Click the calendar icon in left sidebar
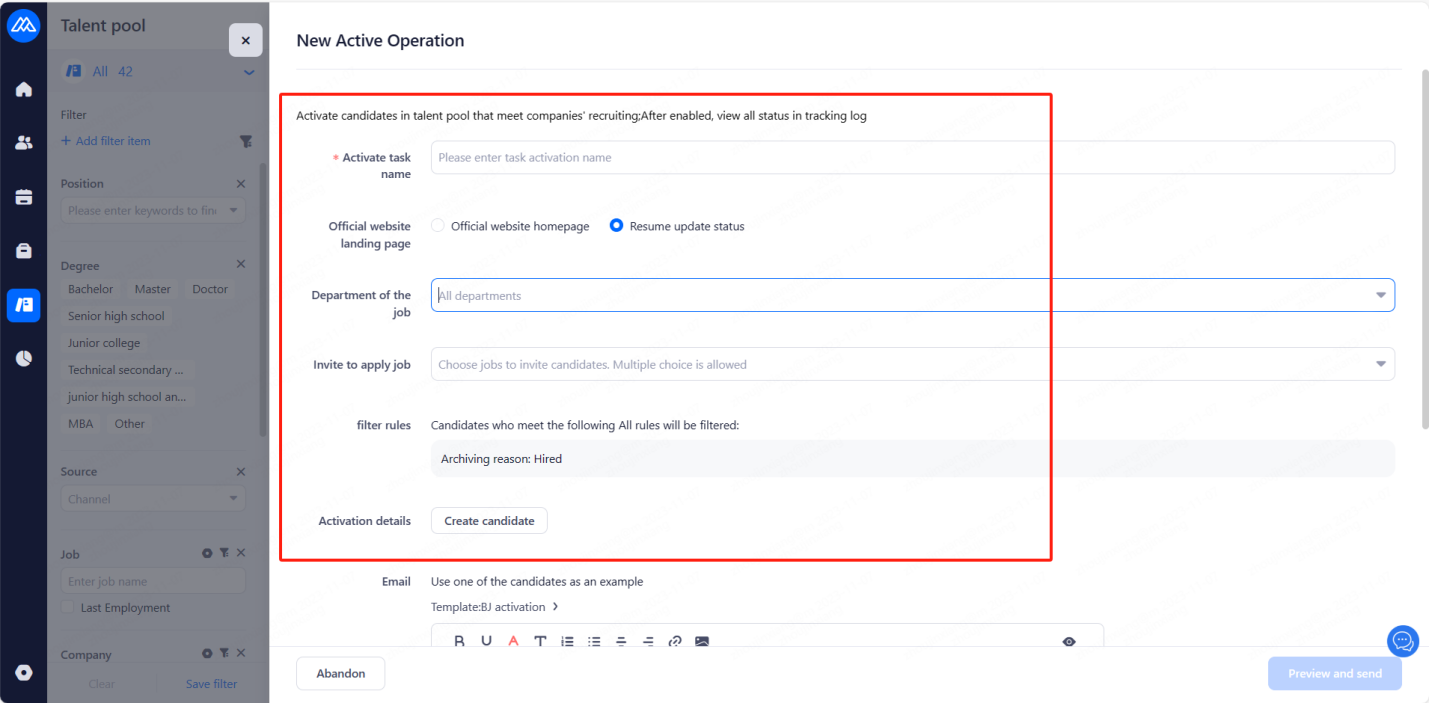1429x703 pixels. (x=24, y=197)
